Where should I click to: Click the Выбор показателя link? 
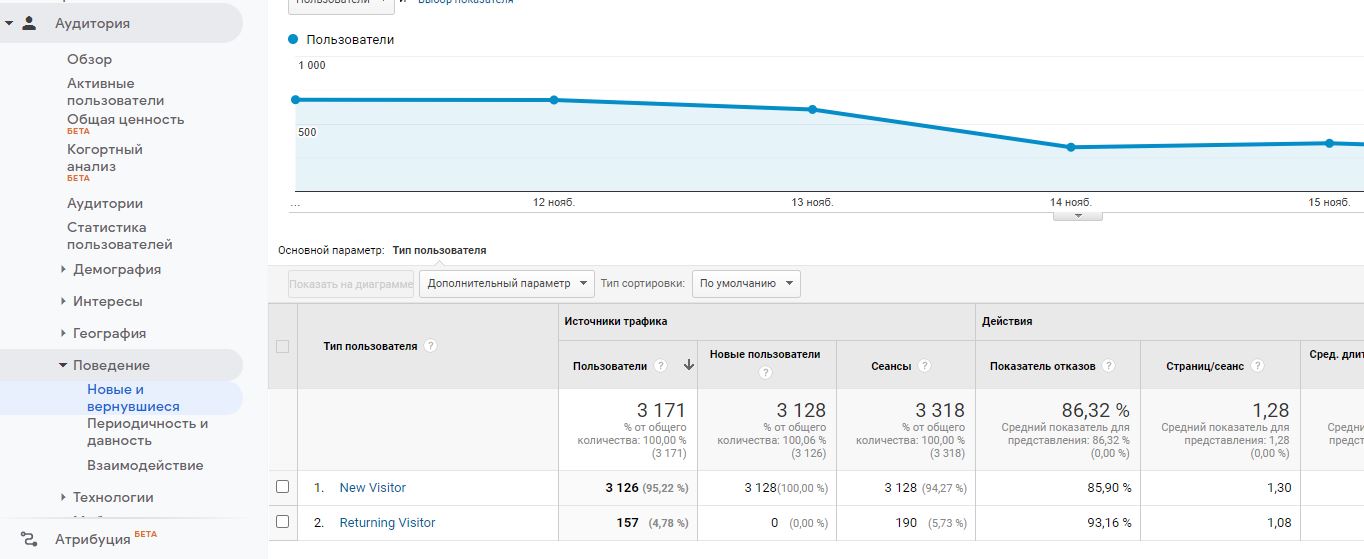(466, 2)
